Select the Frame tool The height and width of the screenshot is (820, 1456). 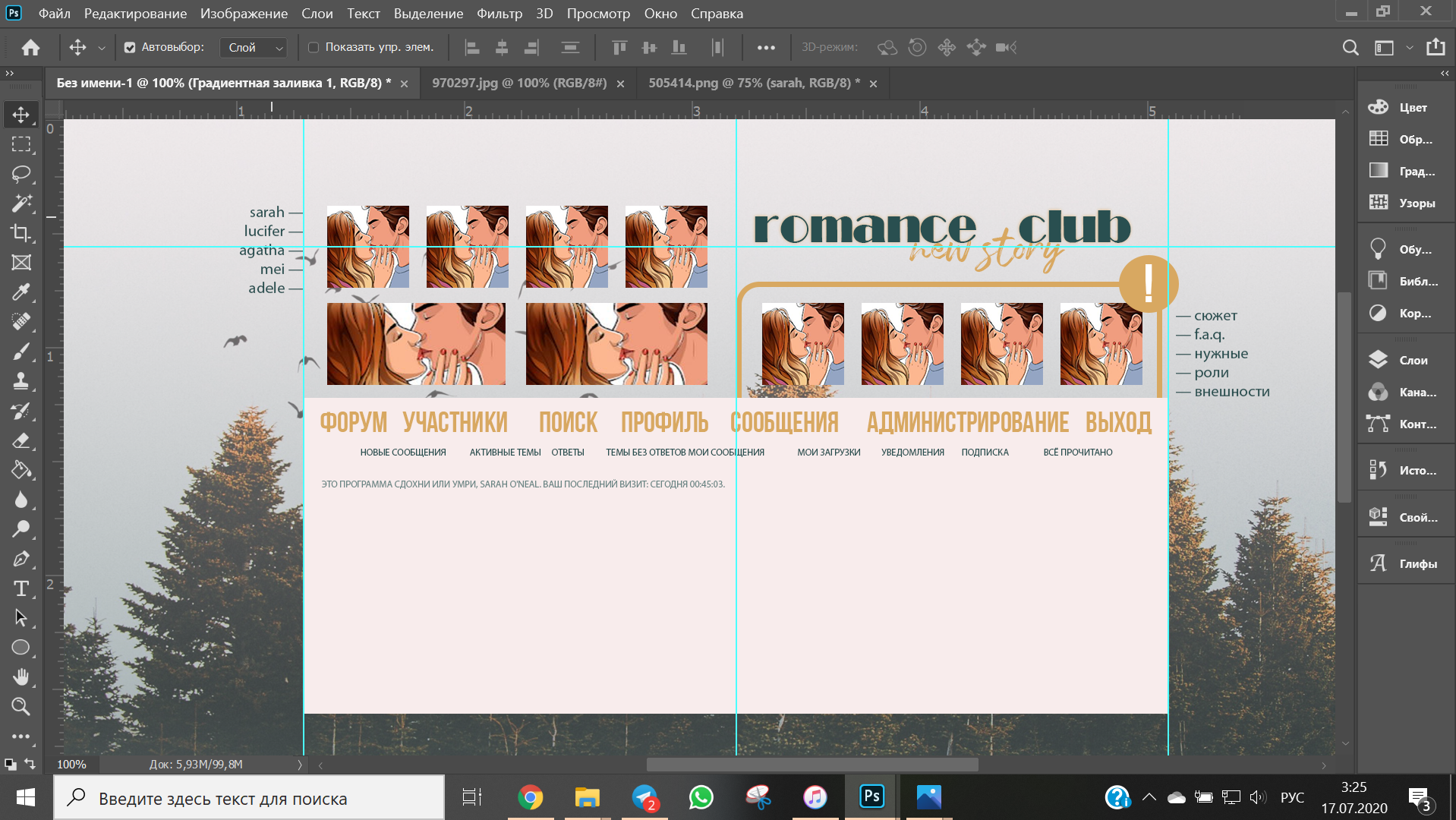(21, 263)
